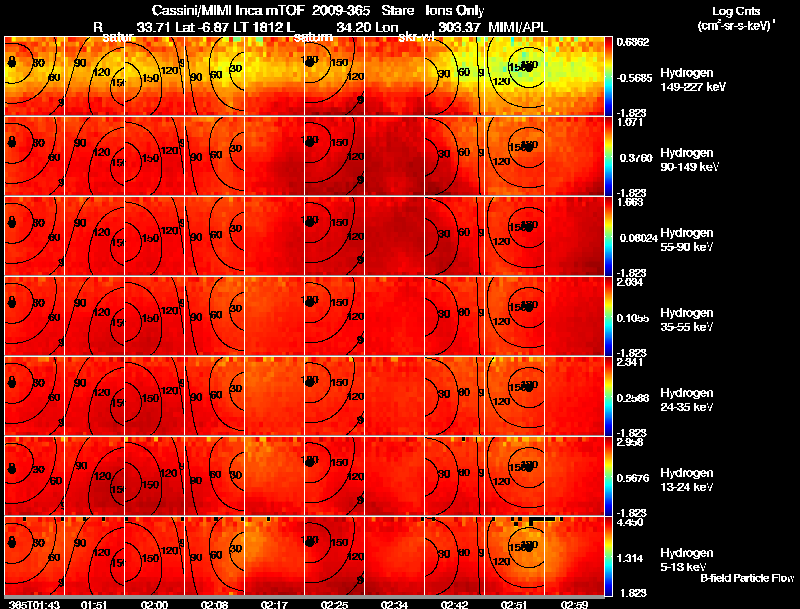Screen dimensions: 800x609
Task: Select the 5-13 keV image panel at 02:59
Action: (574, 556)
